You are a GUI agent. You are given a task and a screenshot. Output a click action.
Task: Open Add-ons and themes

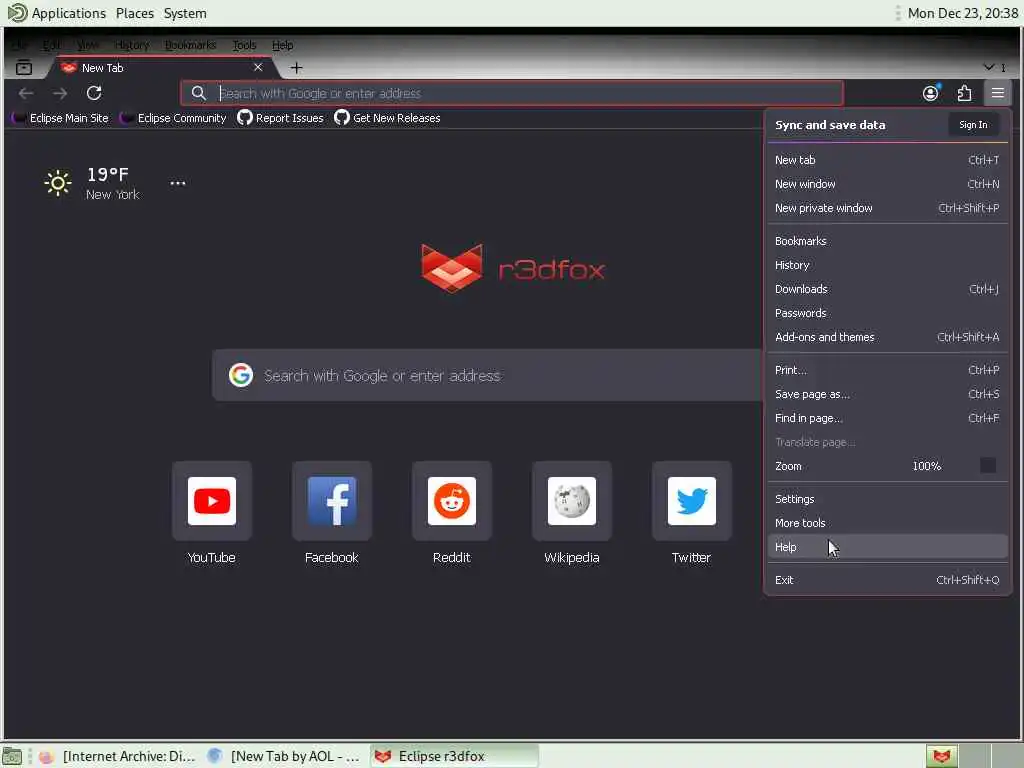(x=887, y=338)
